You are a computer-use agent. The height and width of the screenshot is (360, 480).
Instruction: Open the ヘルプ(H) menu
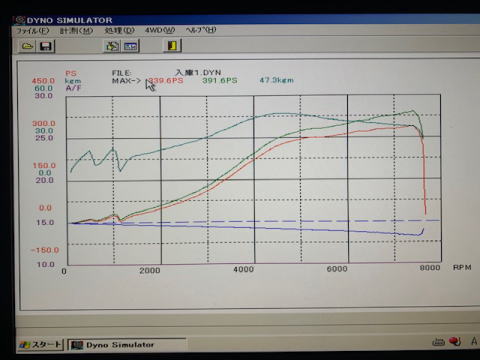pyautogui.click(x=201, y=30)
